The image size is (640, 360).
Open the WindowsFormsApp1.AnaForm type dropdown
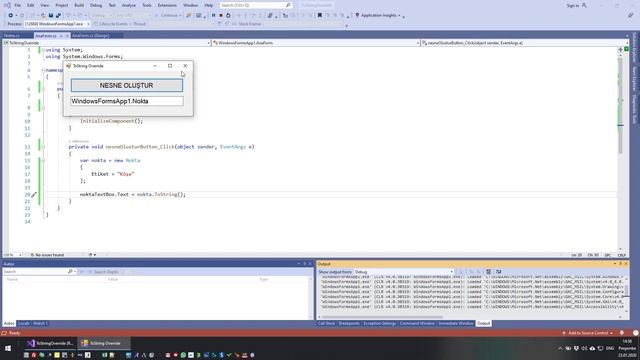click(x=316, y=42)
